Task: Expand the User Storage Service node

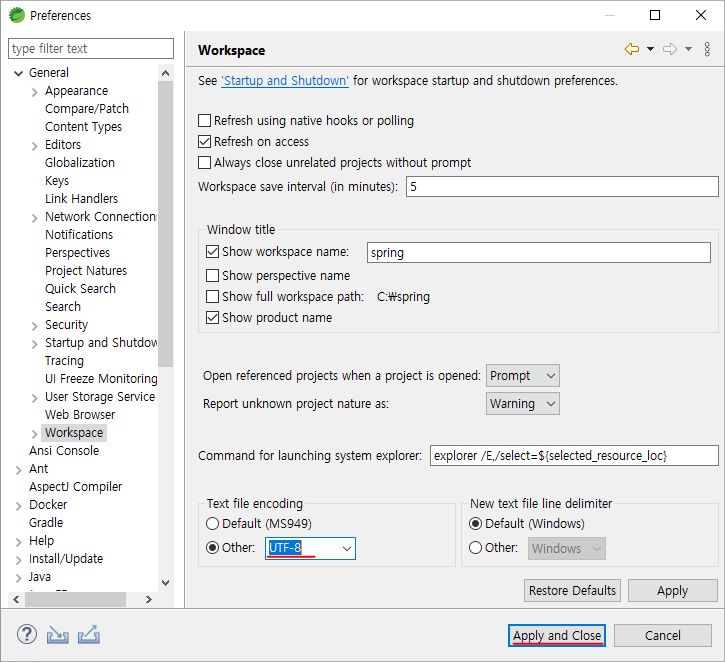Action: (35, 398)
